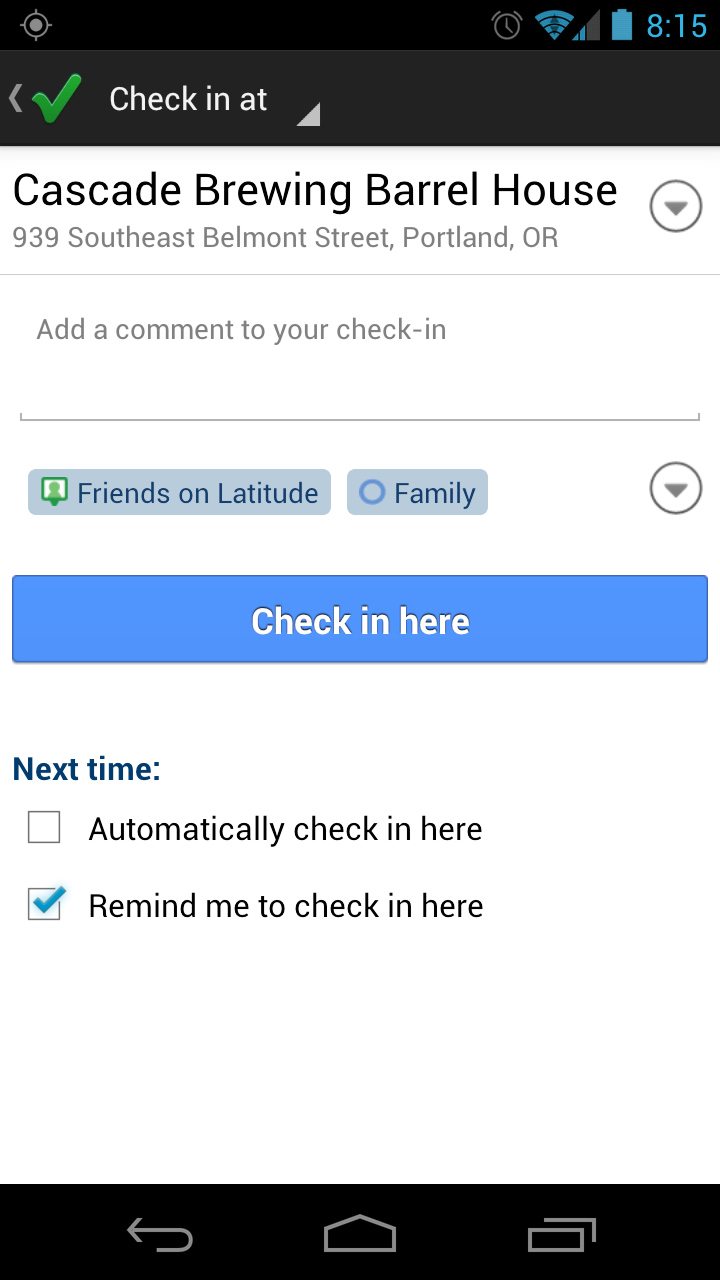This screenshot has width=720, height=1280.
Task: Tap the Friends on Latitude icon
Action: click(x=54, y=492)
